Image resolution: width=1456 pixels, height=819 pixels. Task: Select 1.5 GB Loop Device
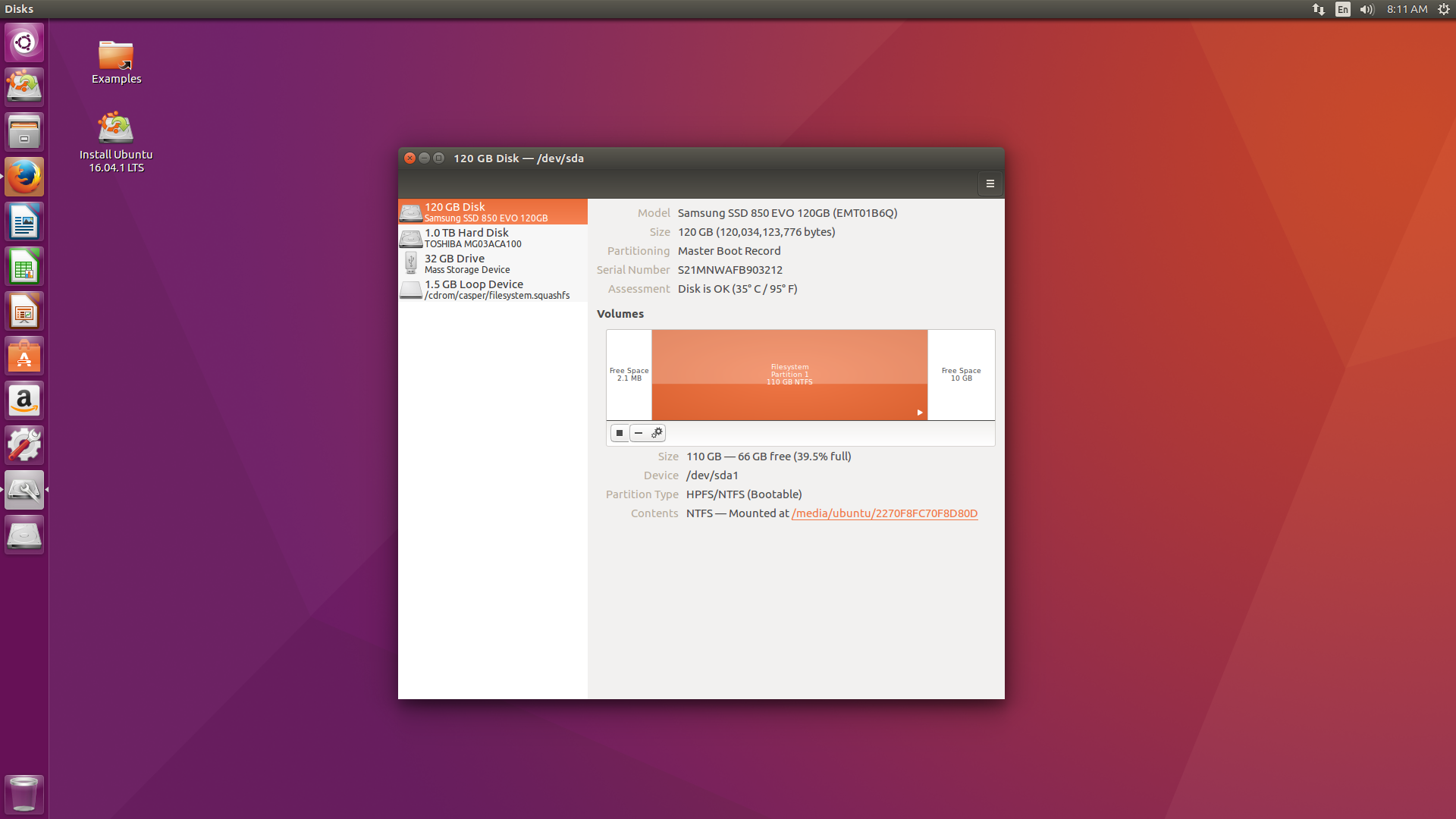493,289
